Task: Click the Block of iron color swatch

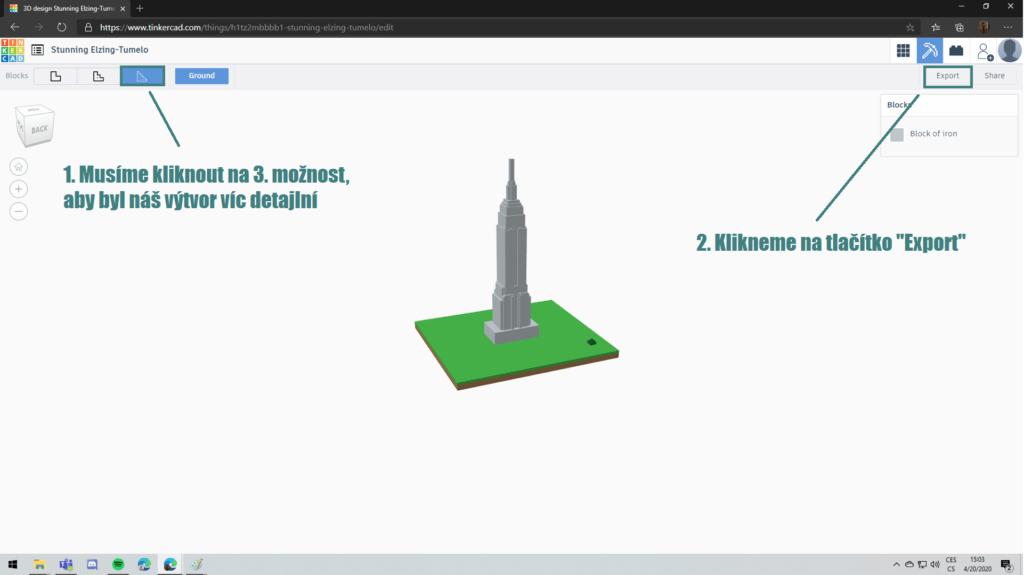Action: (897, 134)
